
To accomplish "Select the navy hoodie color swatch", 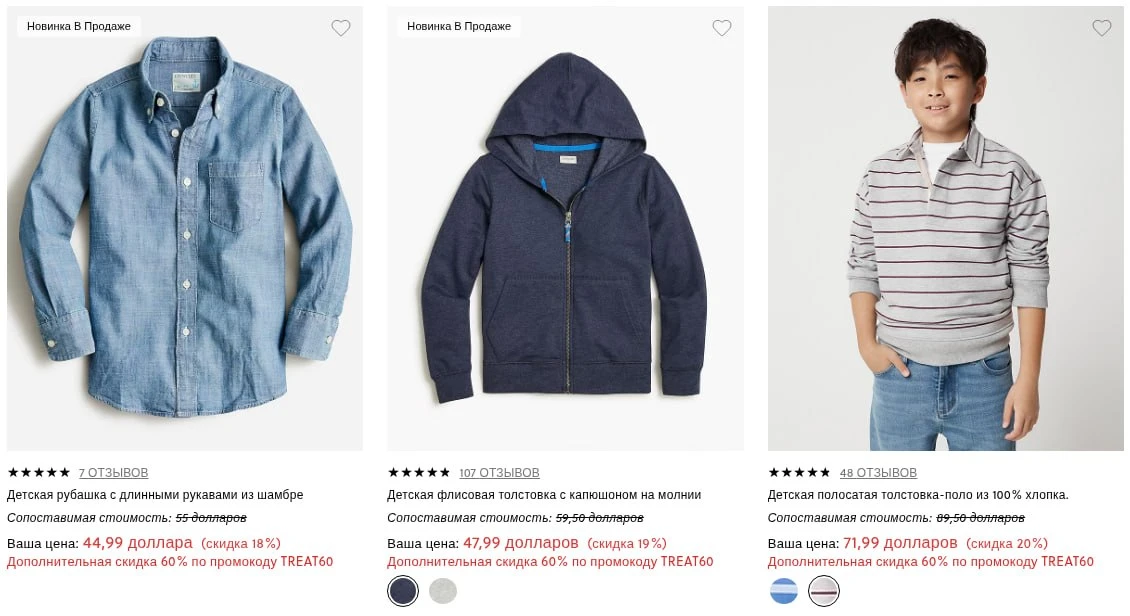I will tap(403, 592).
